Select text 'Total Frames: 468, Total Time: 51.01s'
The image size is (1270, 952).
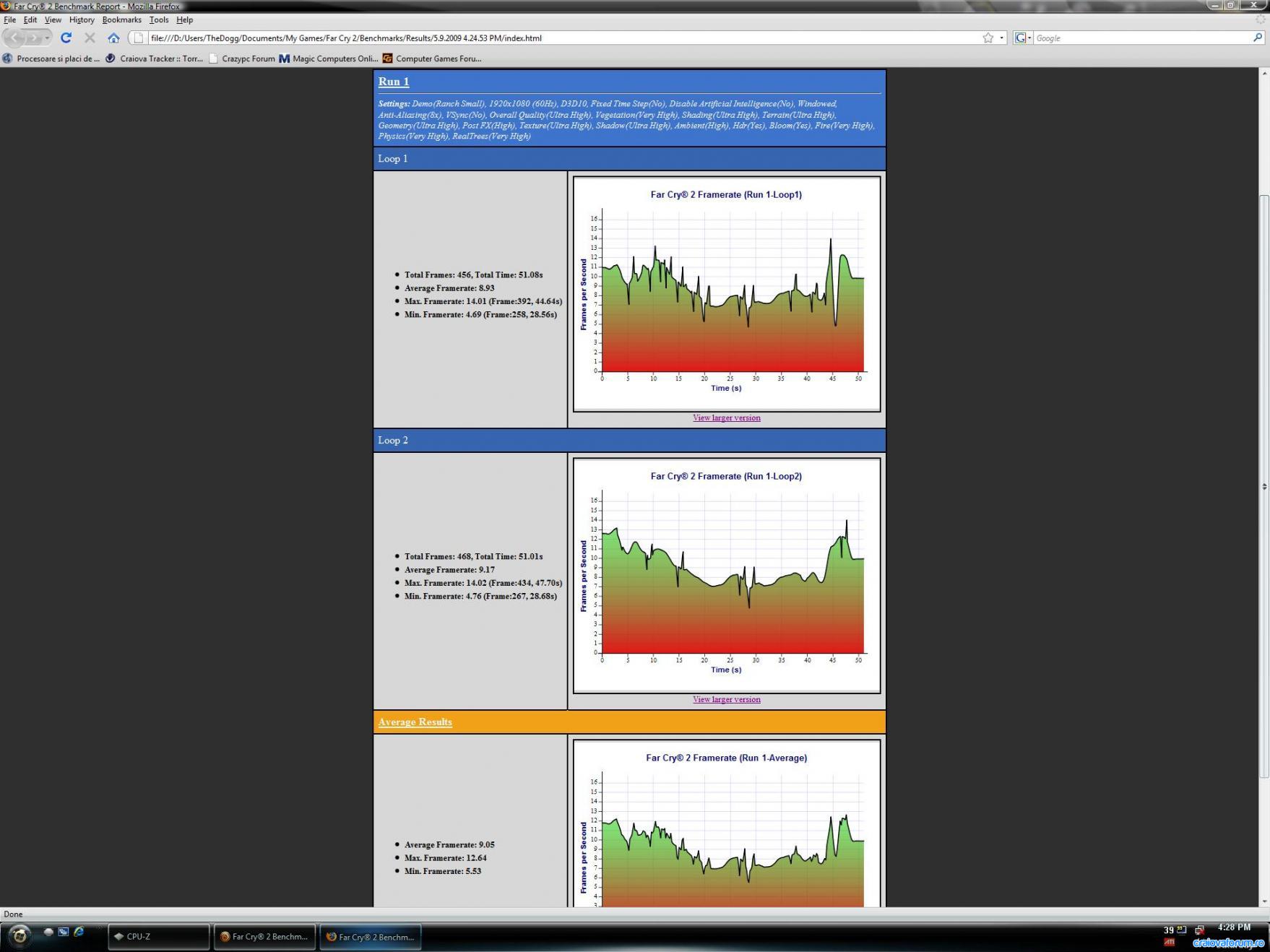473,556
